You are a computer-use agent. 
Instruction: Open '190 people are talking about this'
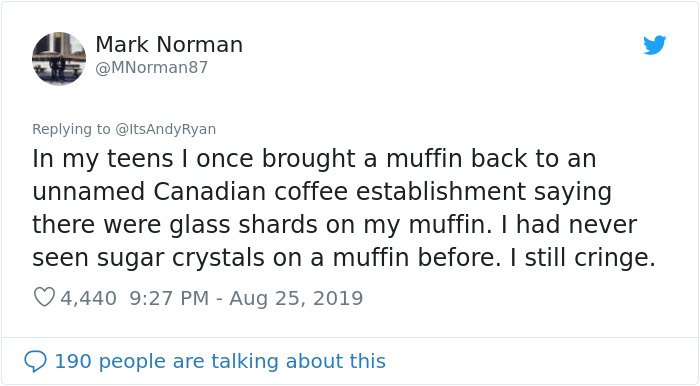tap(220, 361)
